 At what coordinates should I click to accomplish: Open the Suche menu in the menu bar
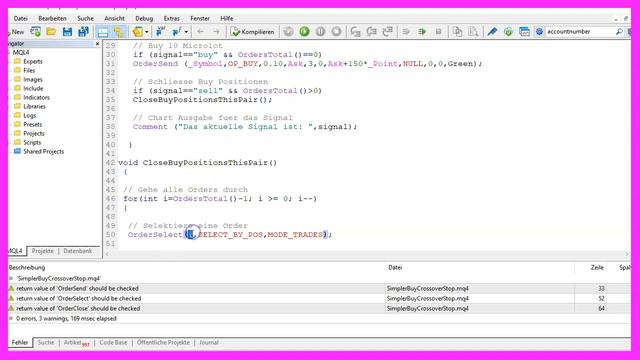tap(85, 18)
